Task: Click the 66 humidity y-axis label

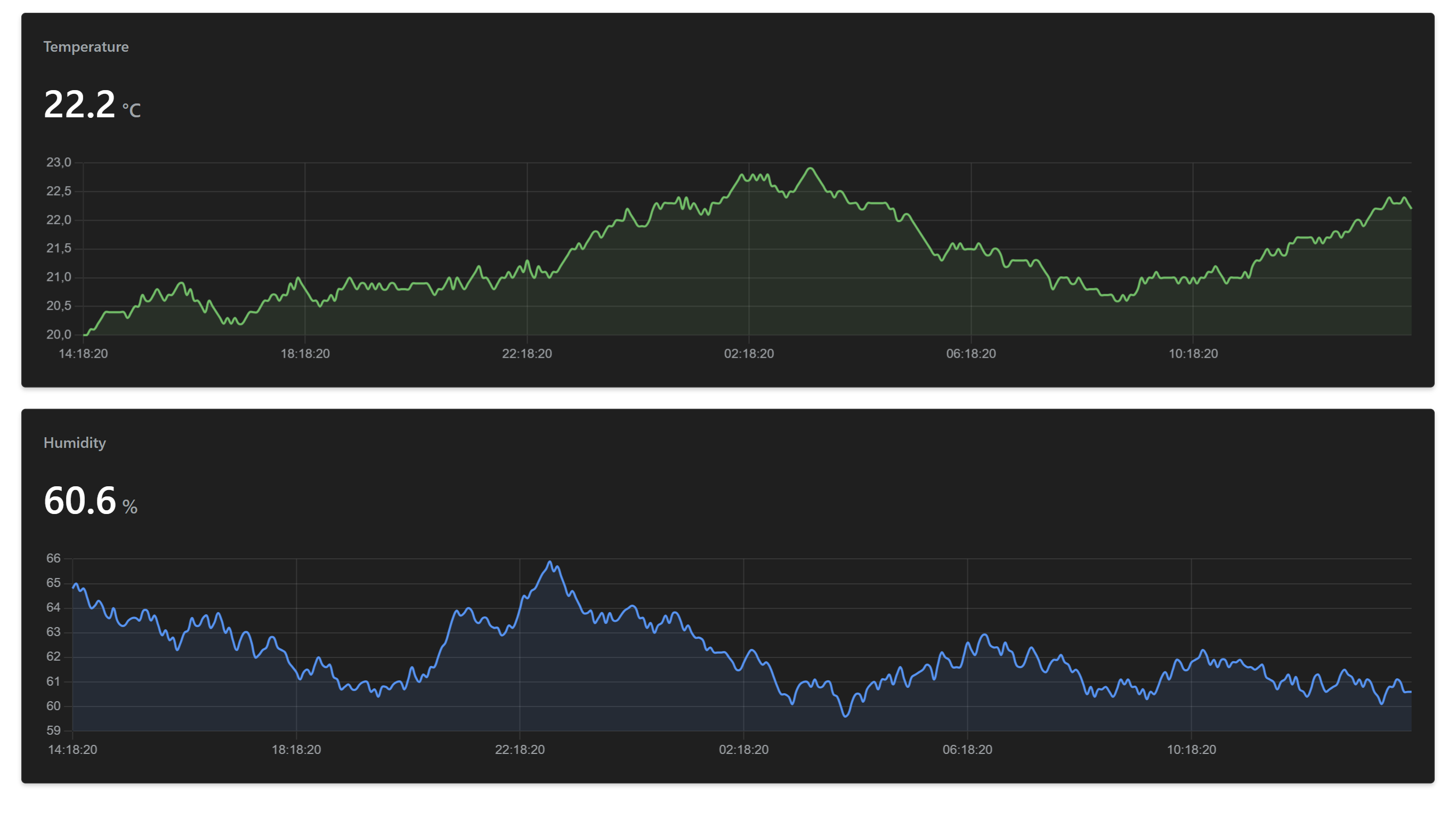Action: coord(53,559)
